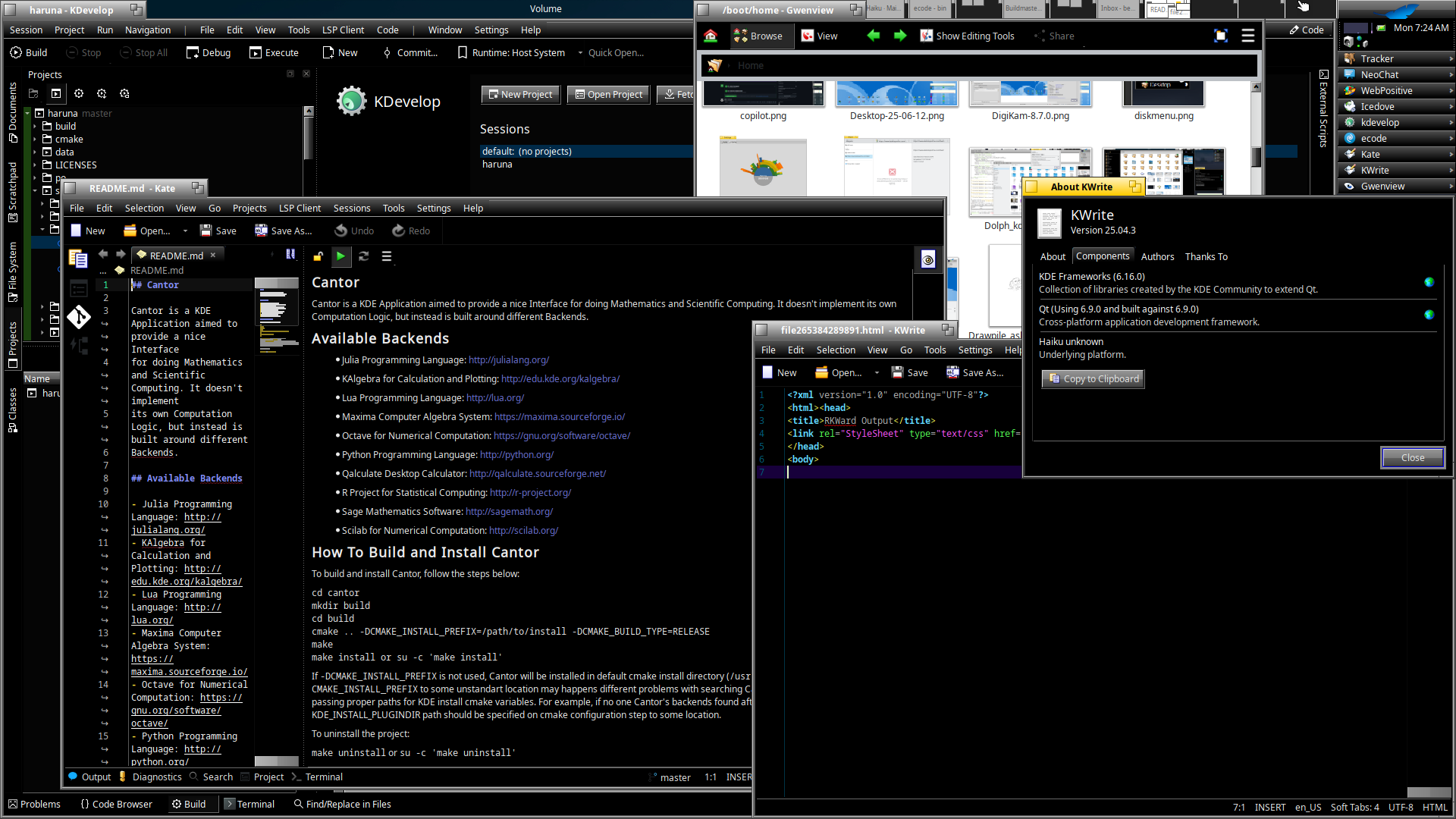Follow the julialang.org link in the preview

pos(508,360)
